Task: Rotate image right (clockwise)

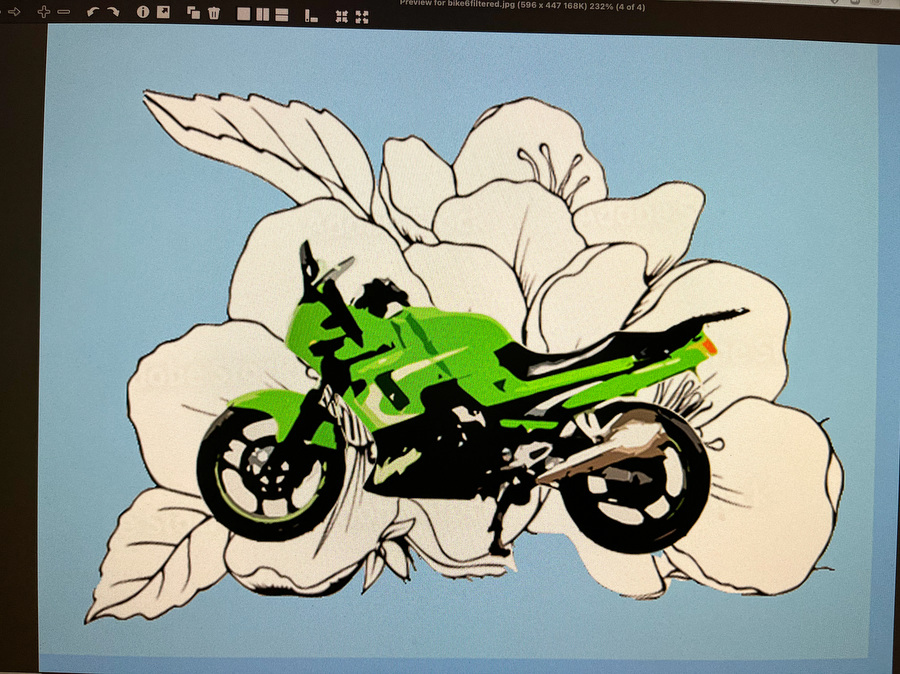Action: click(113, 12)
